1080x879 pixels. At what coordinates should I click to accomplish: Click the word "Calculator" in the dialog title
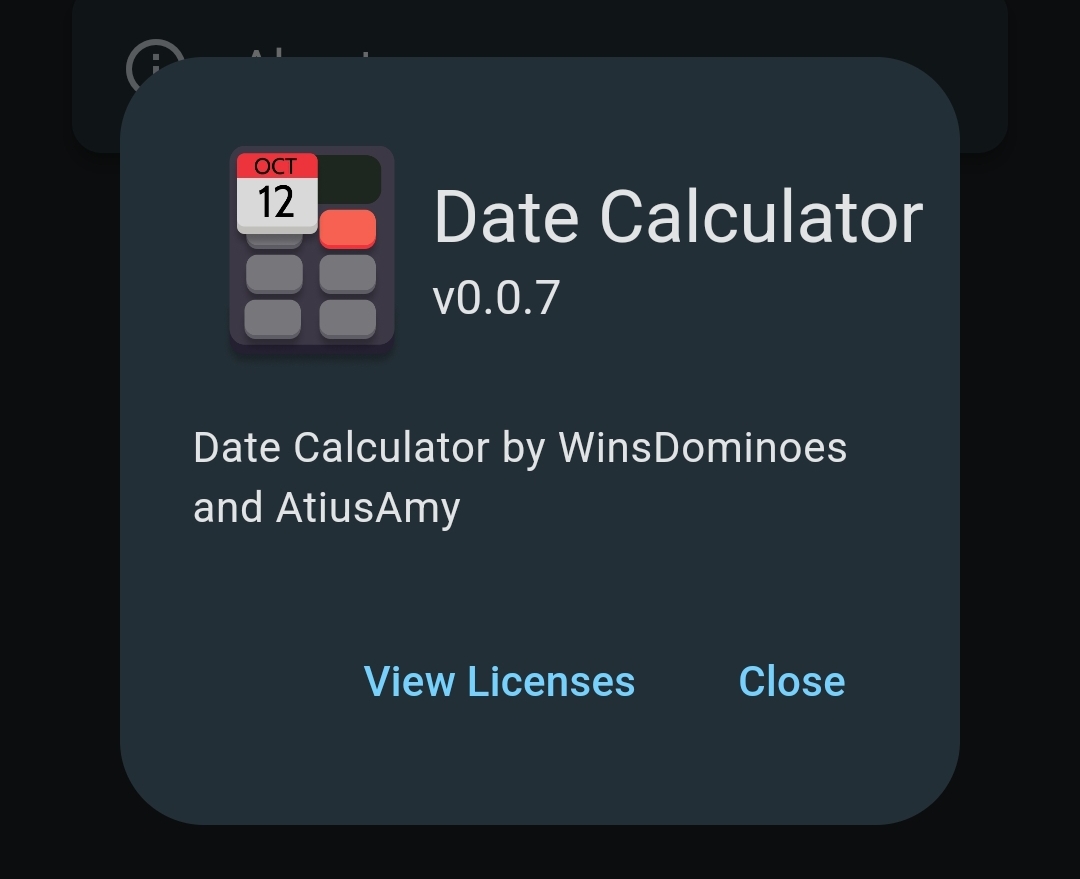[760, 217]
